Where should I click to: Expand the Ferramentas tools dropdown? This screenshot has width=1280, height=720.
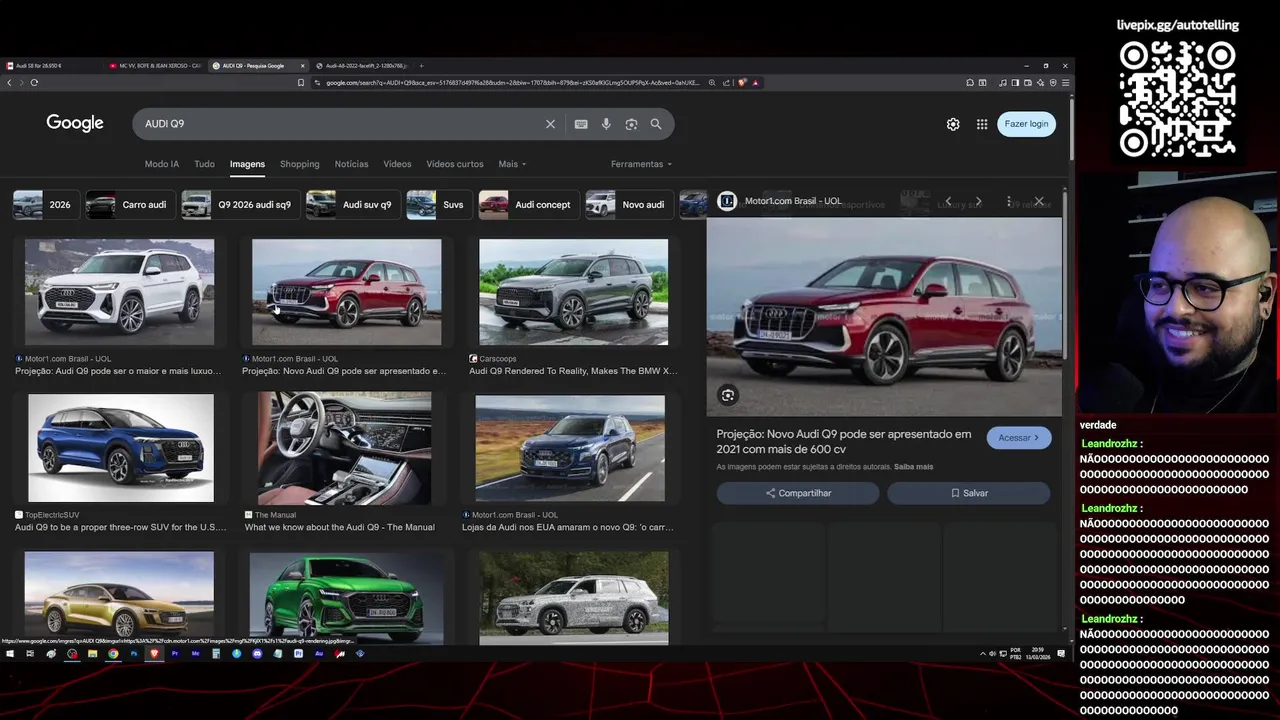tap(641, 164)
